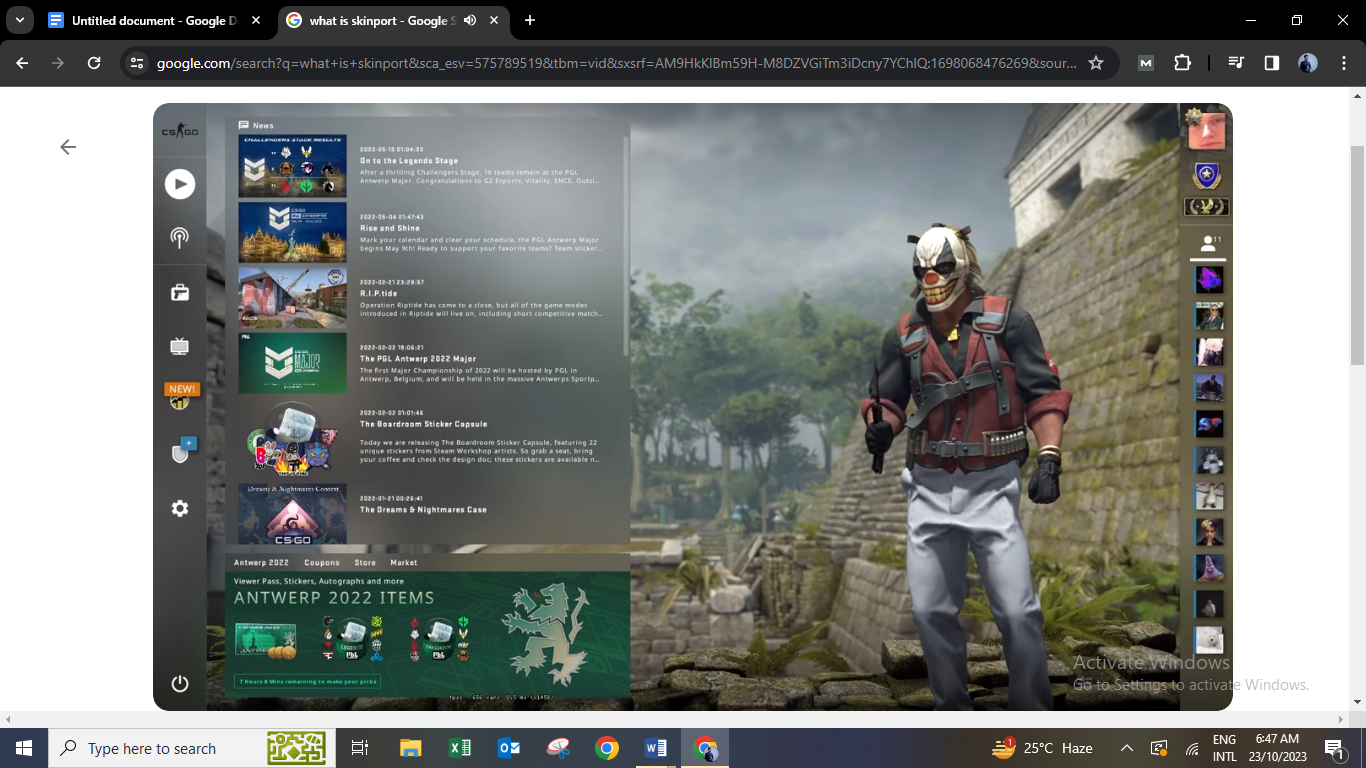Click the news panel scrollbar

627,245
